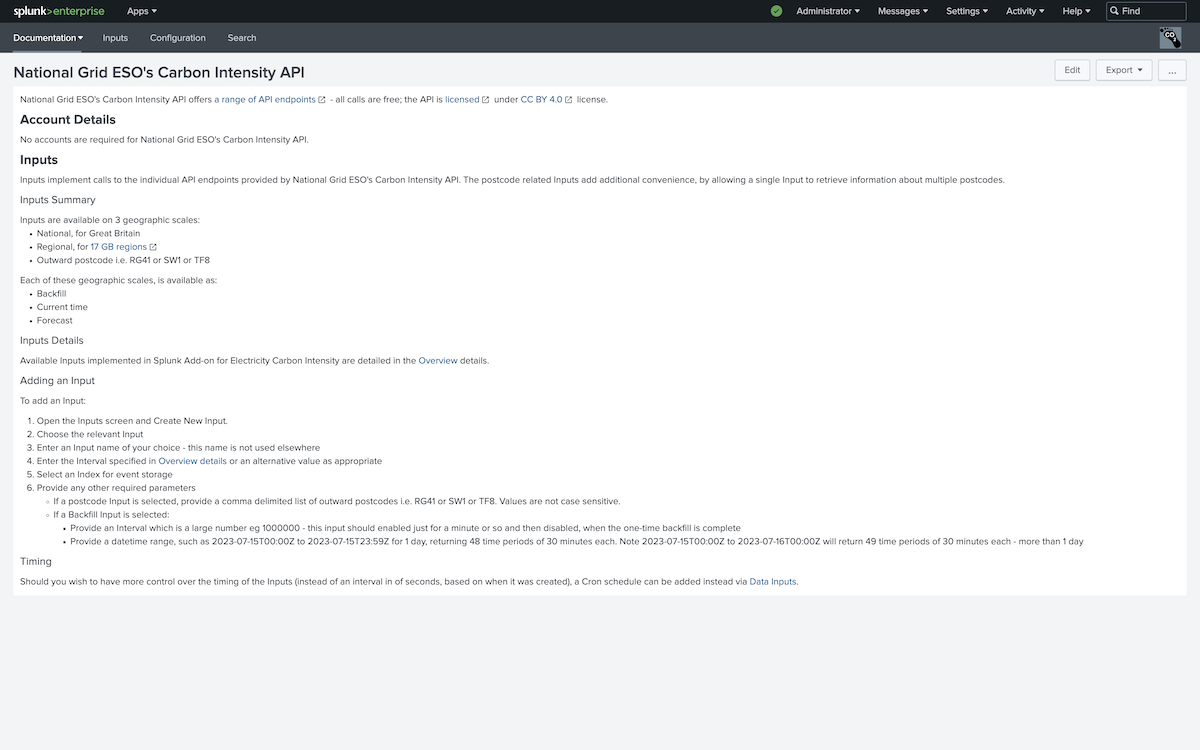The height and width of the screenshot is (750, 1200).
Task: Click 'National, for Great Britain' bullet
Action: pos(89,234)
